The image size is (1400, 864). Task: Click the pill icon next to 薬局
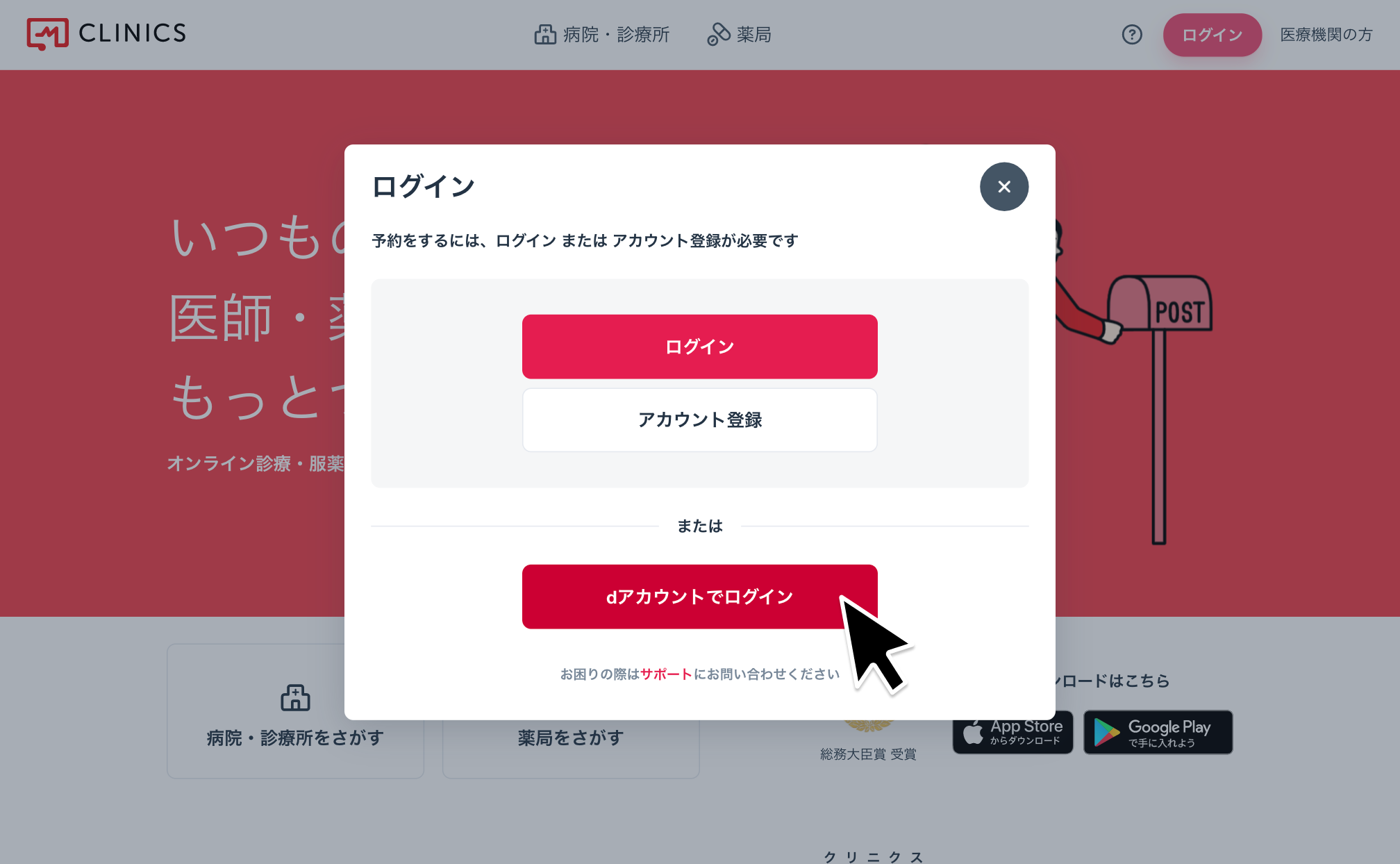(x=719, y=34)
